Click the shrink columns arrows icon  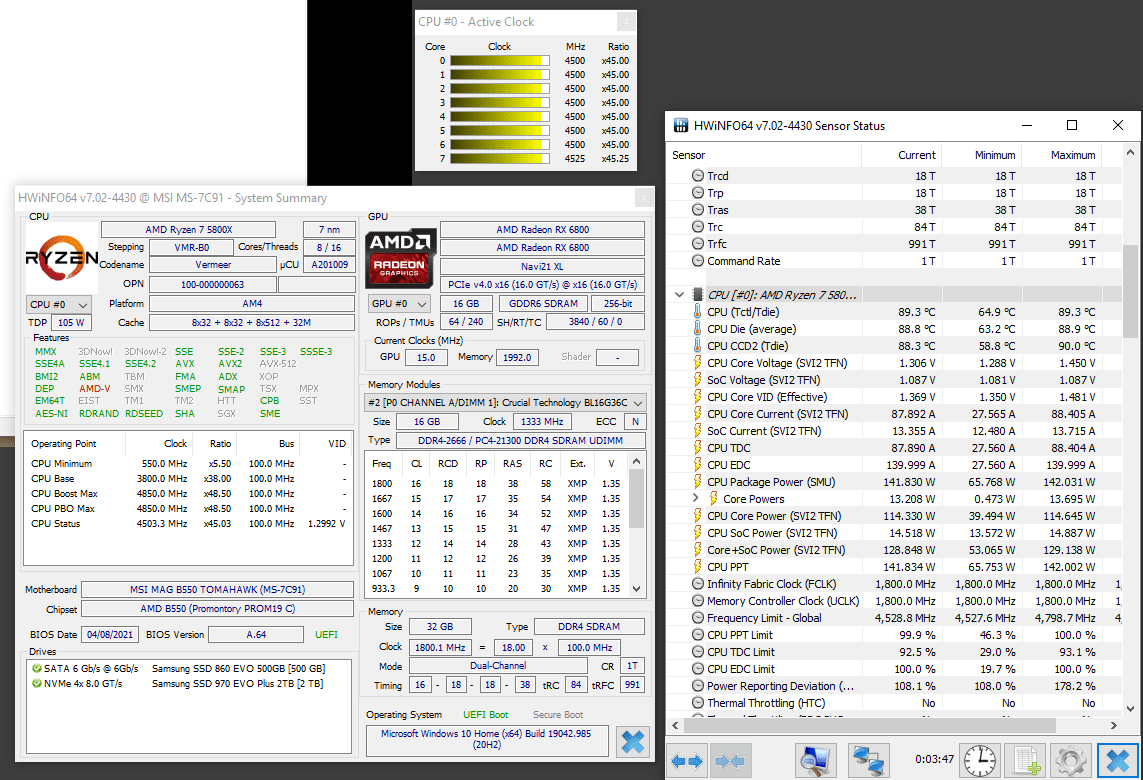click(730, 761)
